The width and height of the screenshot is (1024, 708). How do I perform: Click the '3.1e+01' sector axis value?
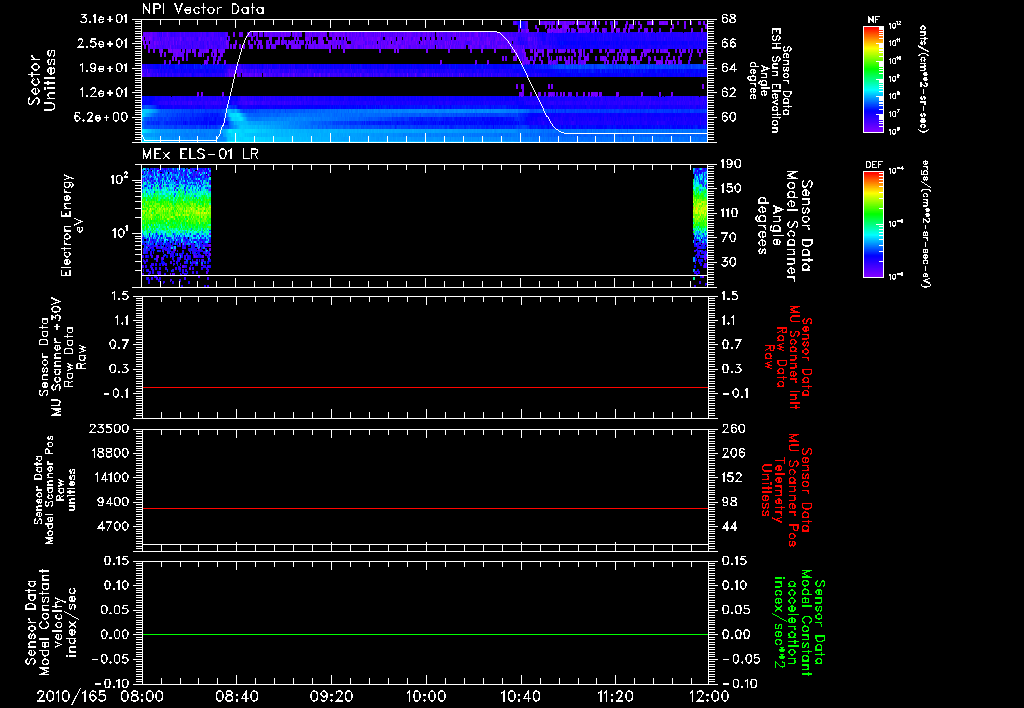(x=103, y=19)
